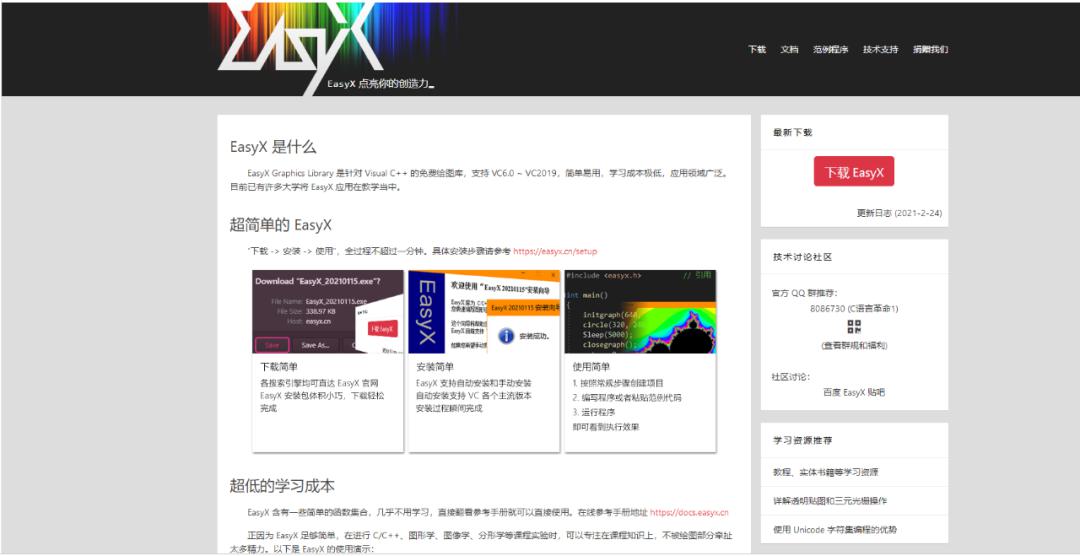Open the 更新日志 (2021-2-24) link
1080x556 pixels.
coord(899,213)
